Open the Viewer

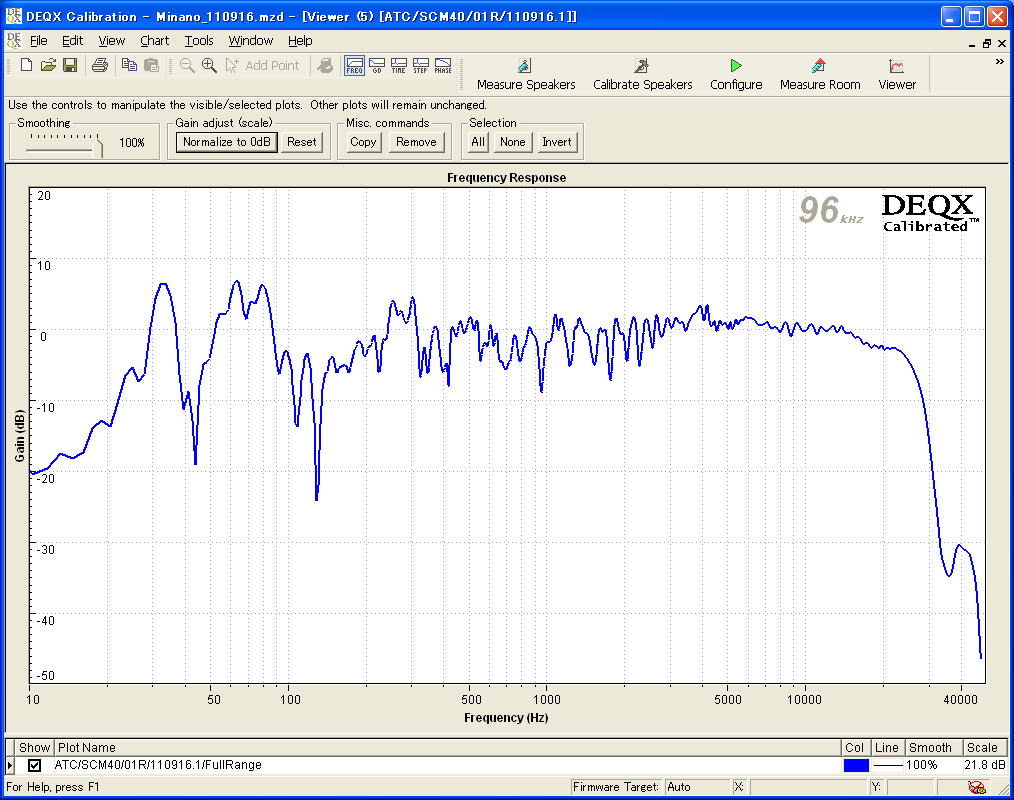coord(897,74)
